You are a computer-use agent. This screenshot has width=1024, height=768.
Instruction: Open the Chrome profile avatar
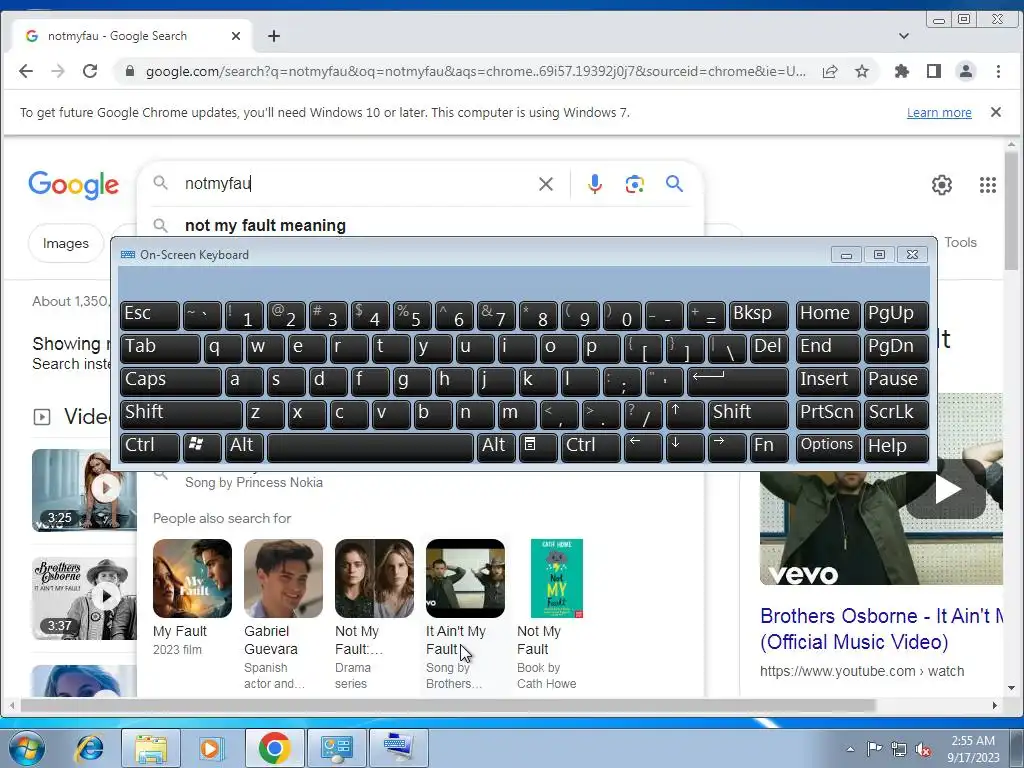(x=966, y=71)
